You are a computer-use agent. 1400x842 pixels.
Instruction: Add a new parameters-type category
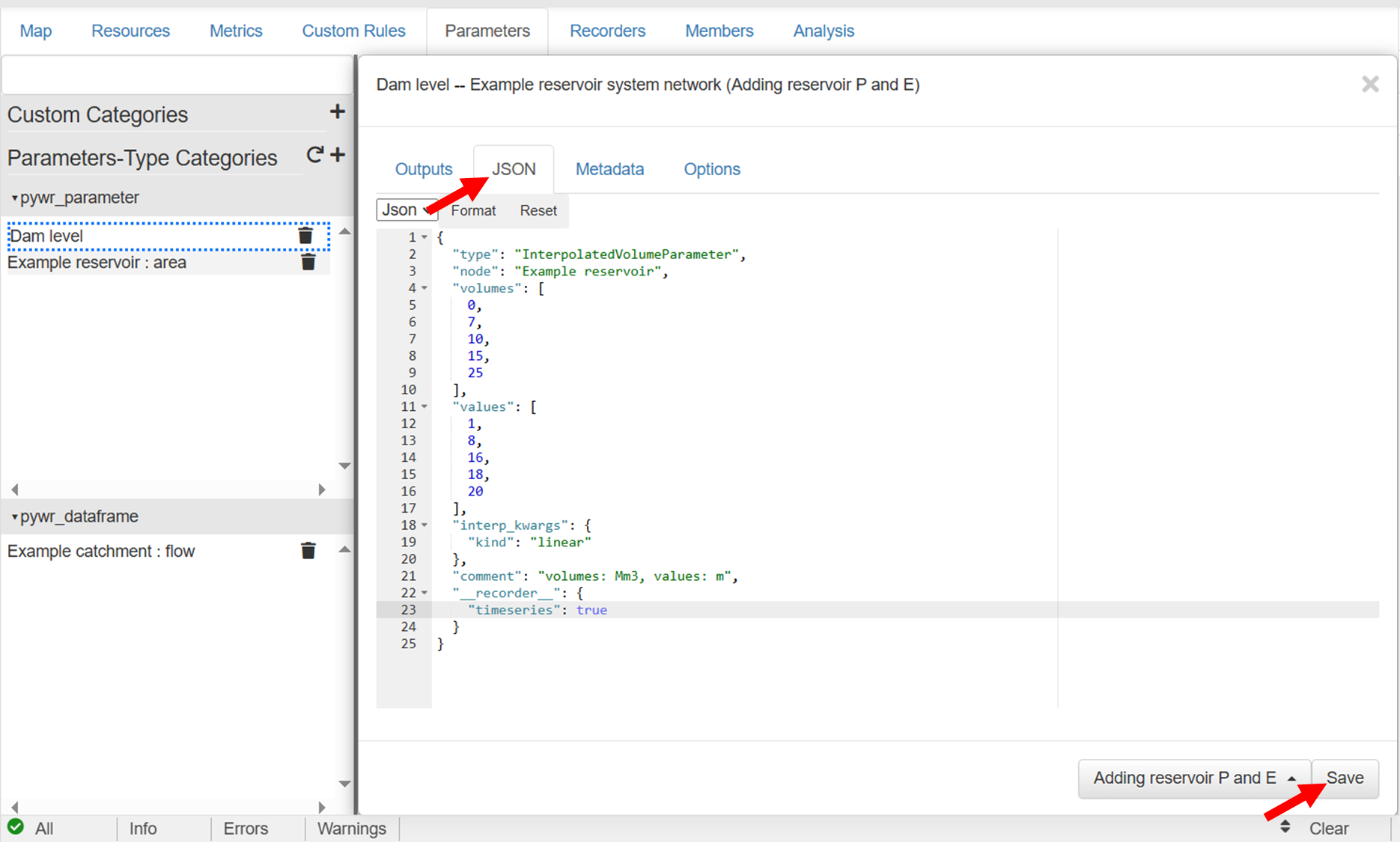(x=338, y=155)
